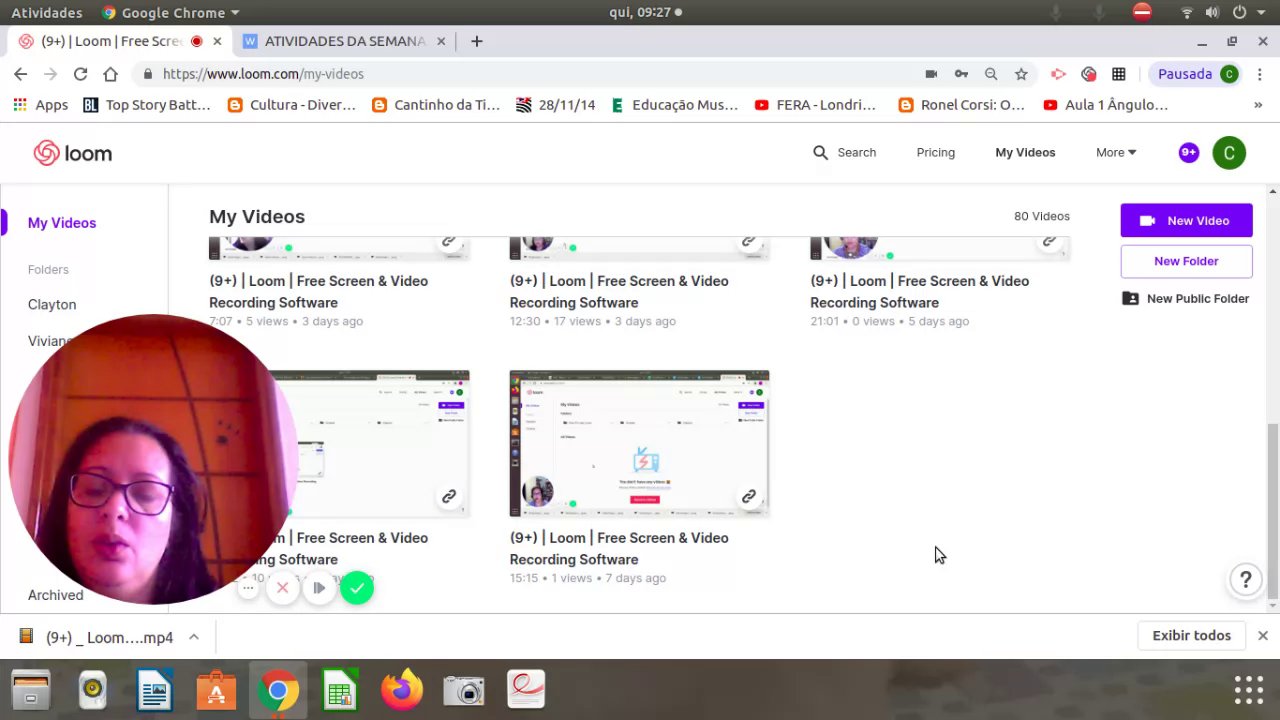Click the Loom logo in the header
Image resolution: width=1280 pixels, height=720 pixels.
point(72,153)
